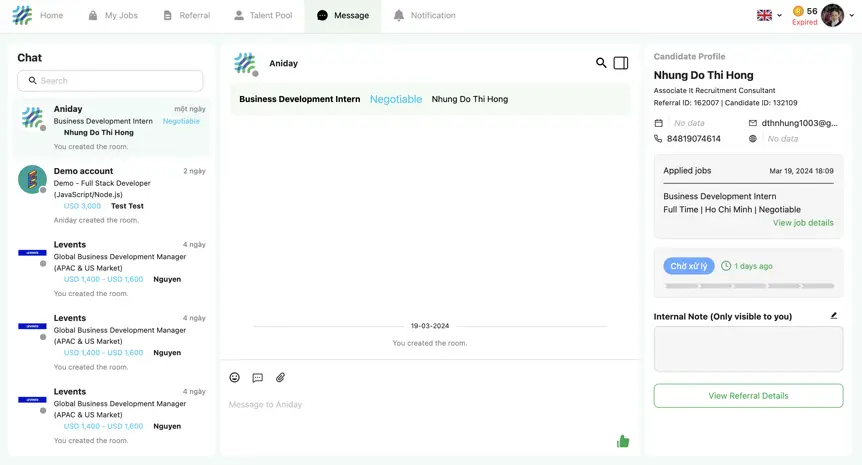This screenshot has width=862, height=465.
Task: Open the emoji picker
Action: pyautogui.click(x=235, y=377)
